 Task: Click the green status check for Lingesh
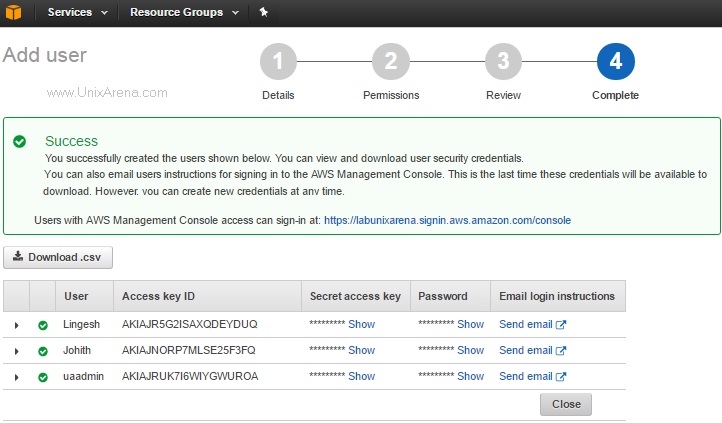[x=43, y=325]
